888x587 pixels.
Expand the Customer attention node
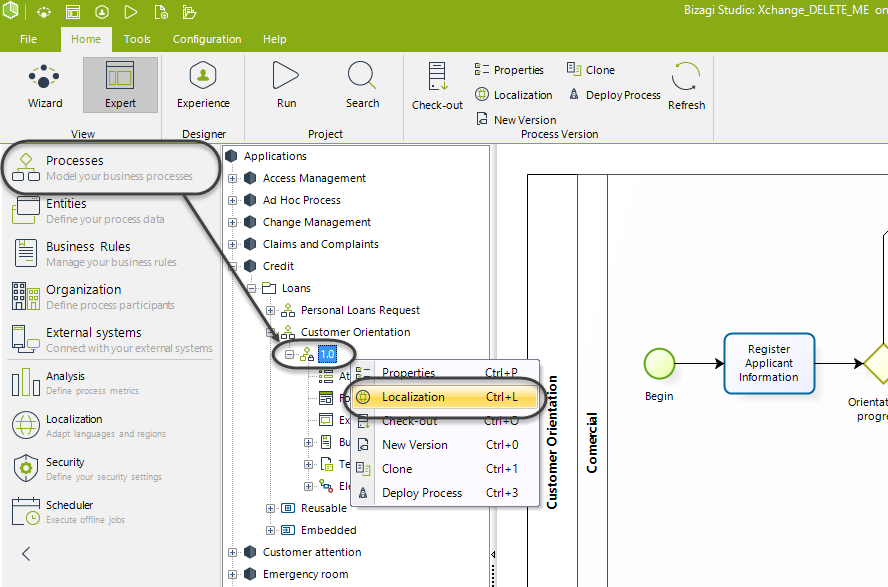tap(232, 552)
